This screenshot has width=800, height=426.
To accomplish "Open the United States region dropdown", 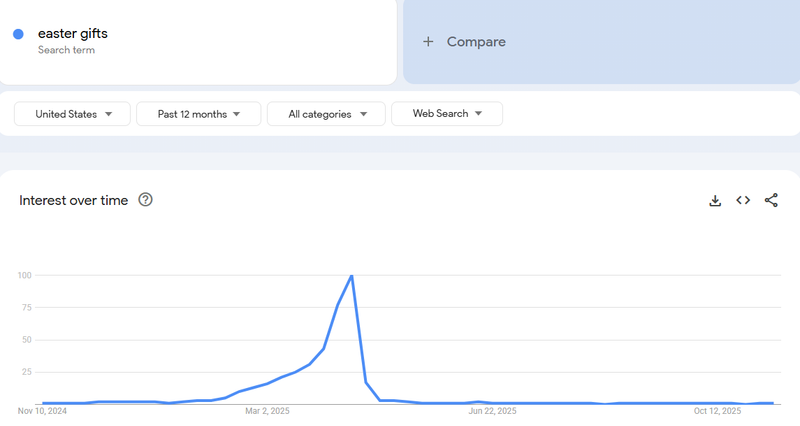I will (72, 114).
